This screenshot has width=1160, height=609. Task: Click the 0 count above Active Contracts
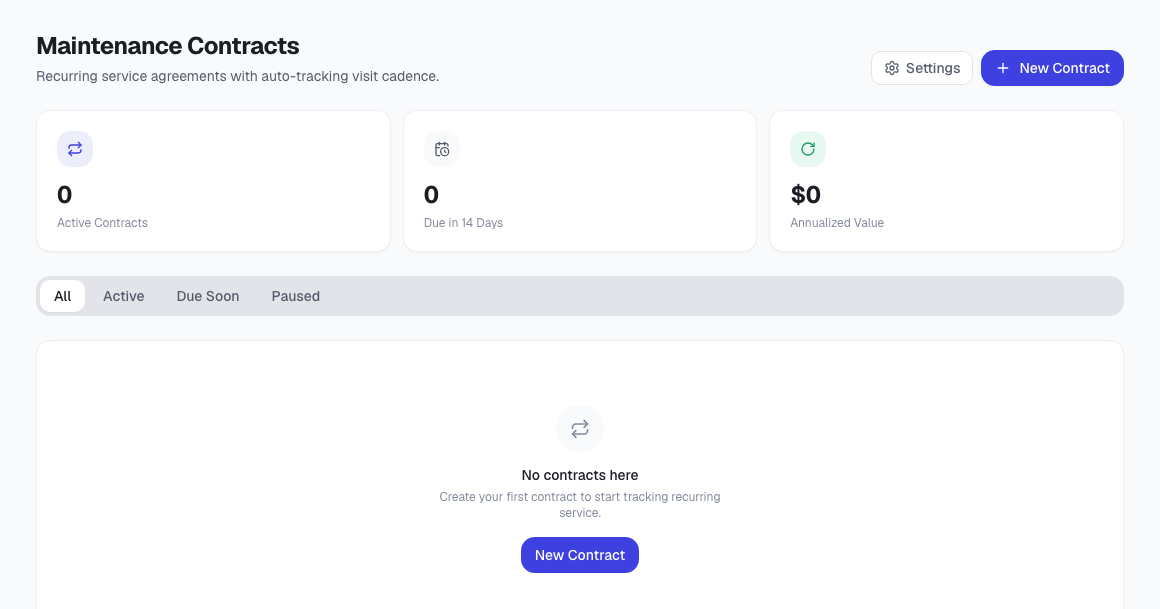(64, 195)
